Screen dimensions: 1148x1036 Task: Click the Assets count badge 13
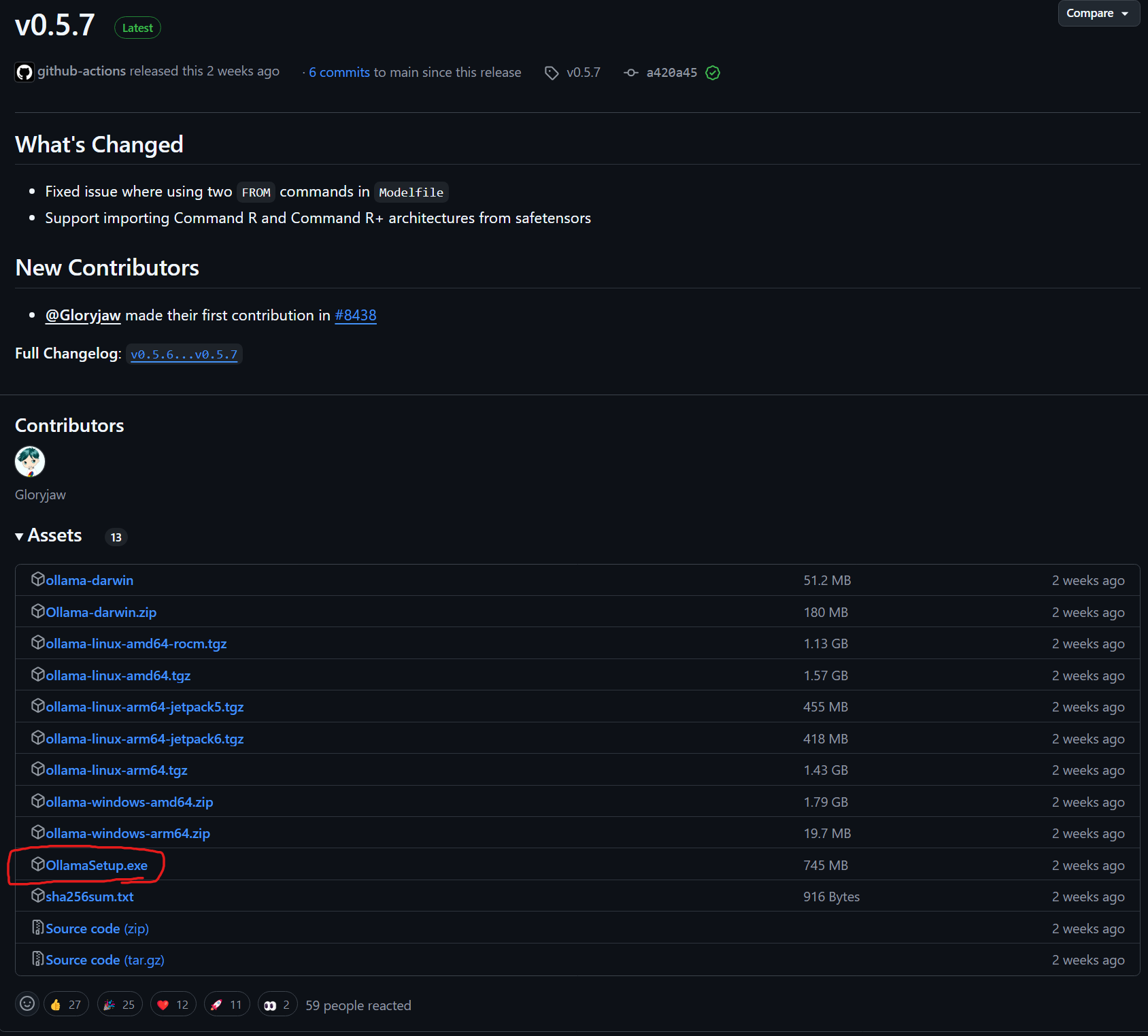click(x=116, y=537)
